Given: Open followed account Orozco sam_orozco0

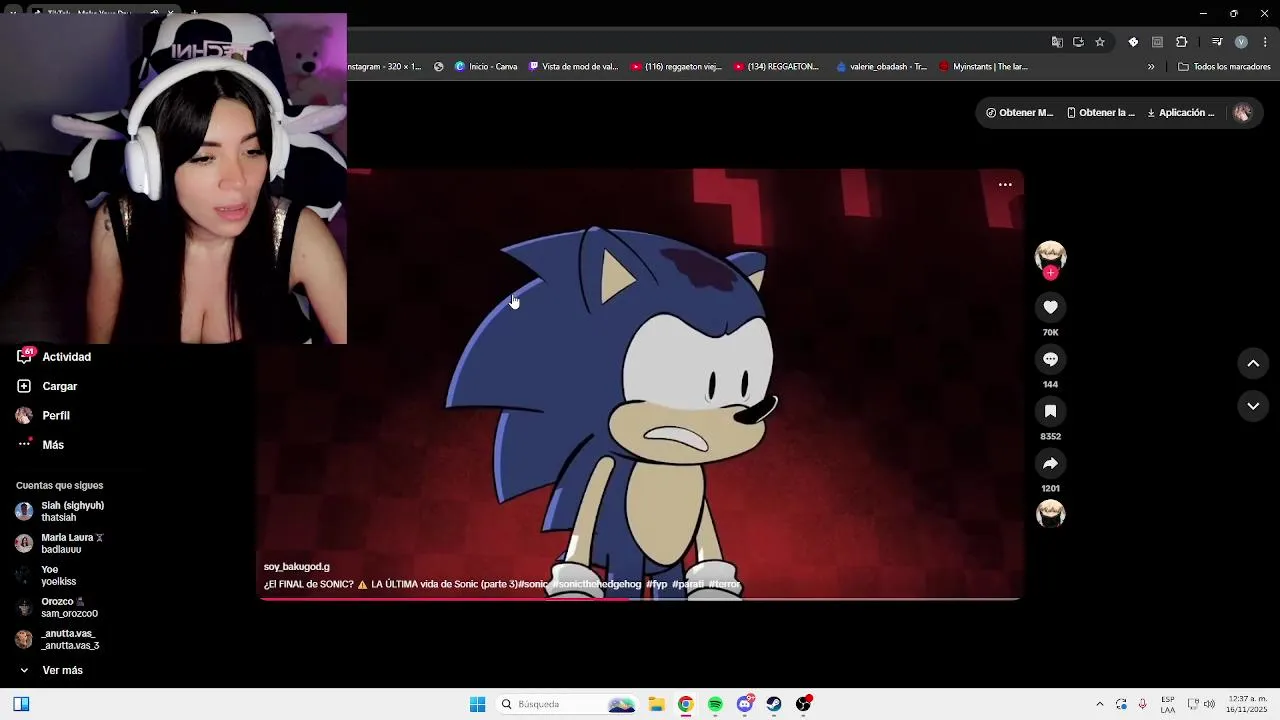Looking at the screenshot, I should click(57, 607).
